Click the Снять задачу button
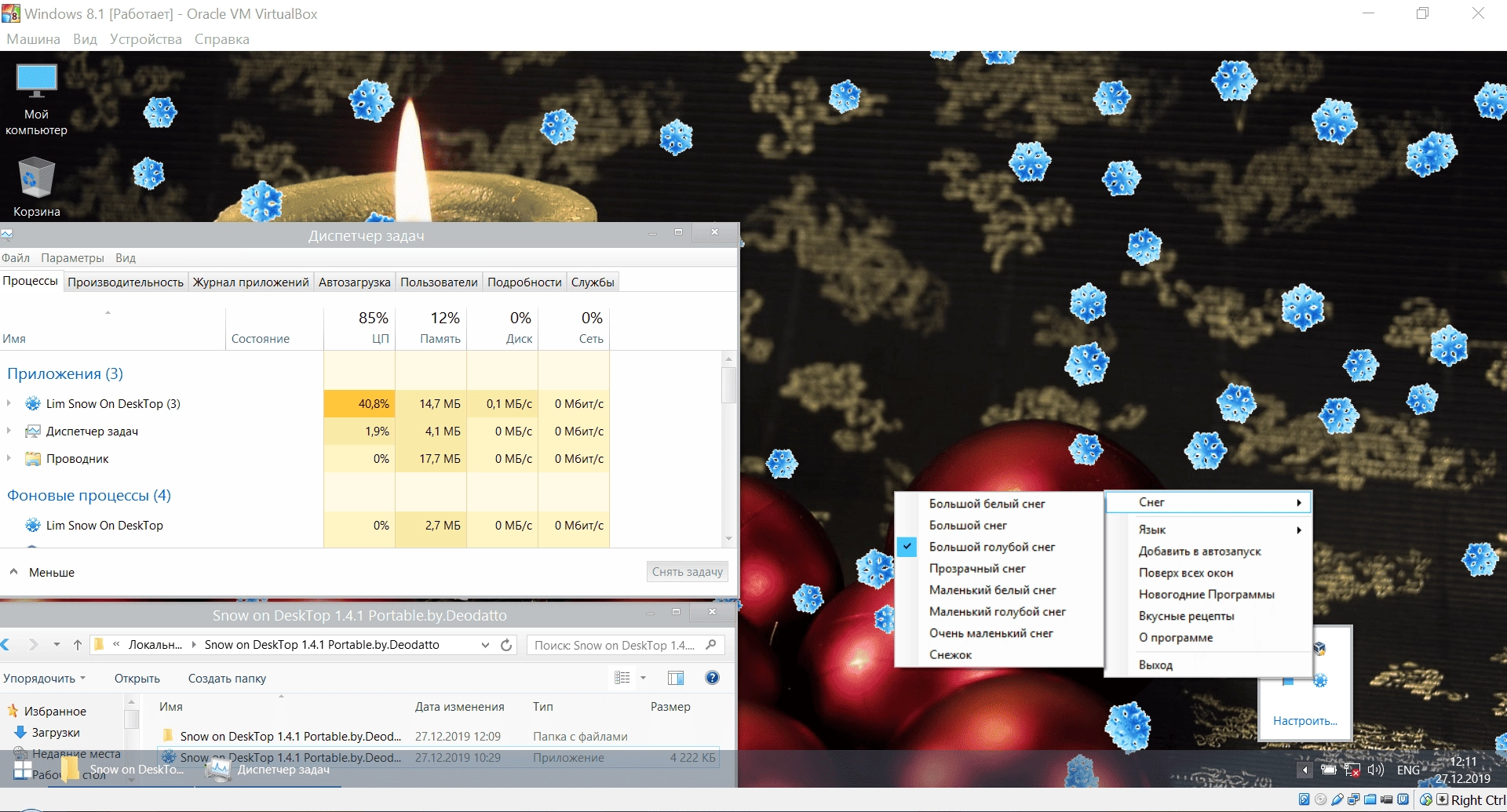This screenshot has height=812, width=1507. pyautogui.click(x=688, y=572)
